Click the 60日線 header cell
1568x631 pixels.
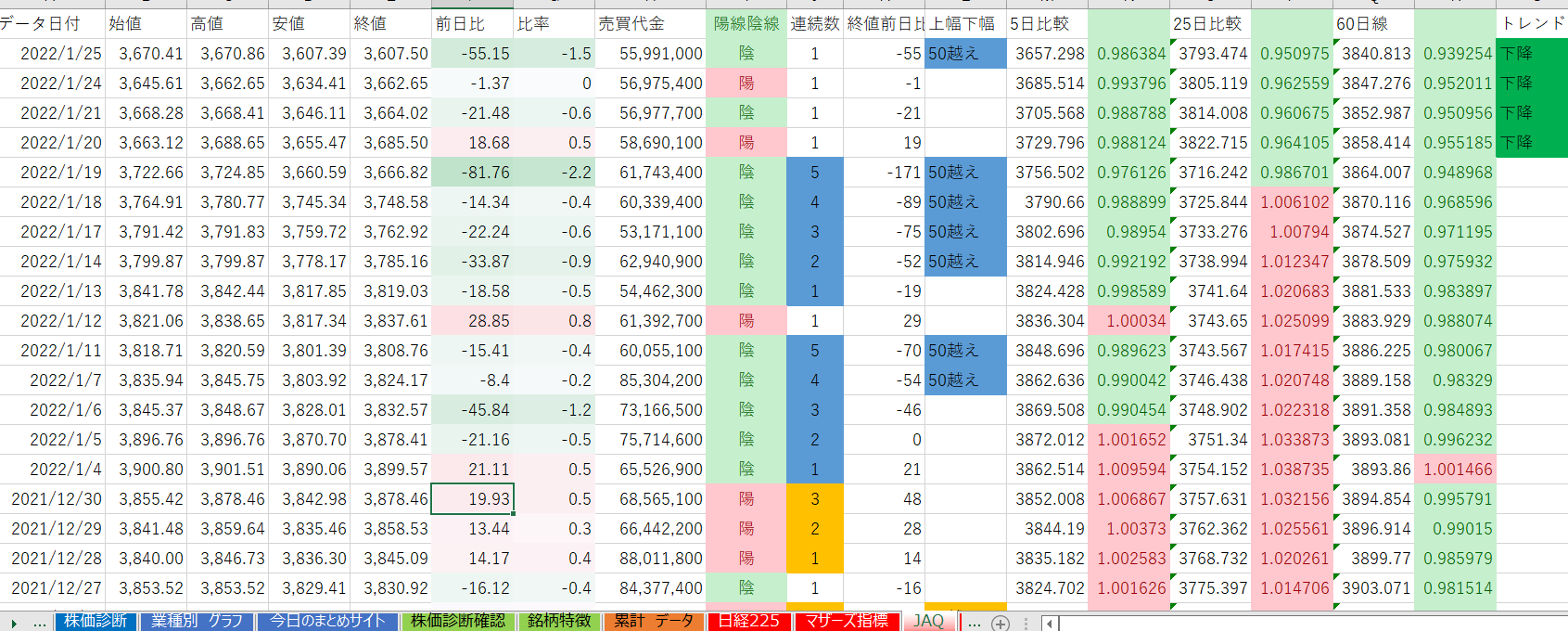1373,23
